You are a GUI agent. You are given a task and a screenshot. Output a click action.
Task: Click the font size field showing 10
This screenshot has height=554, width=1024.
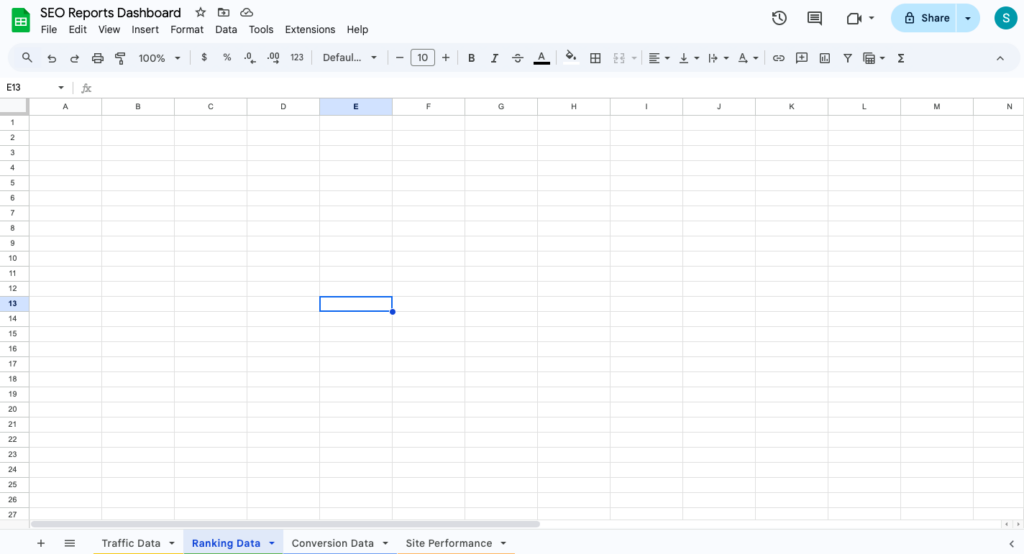(x=423, y=57)
